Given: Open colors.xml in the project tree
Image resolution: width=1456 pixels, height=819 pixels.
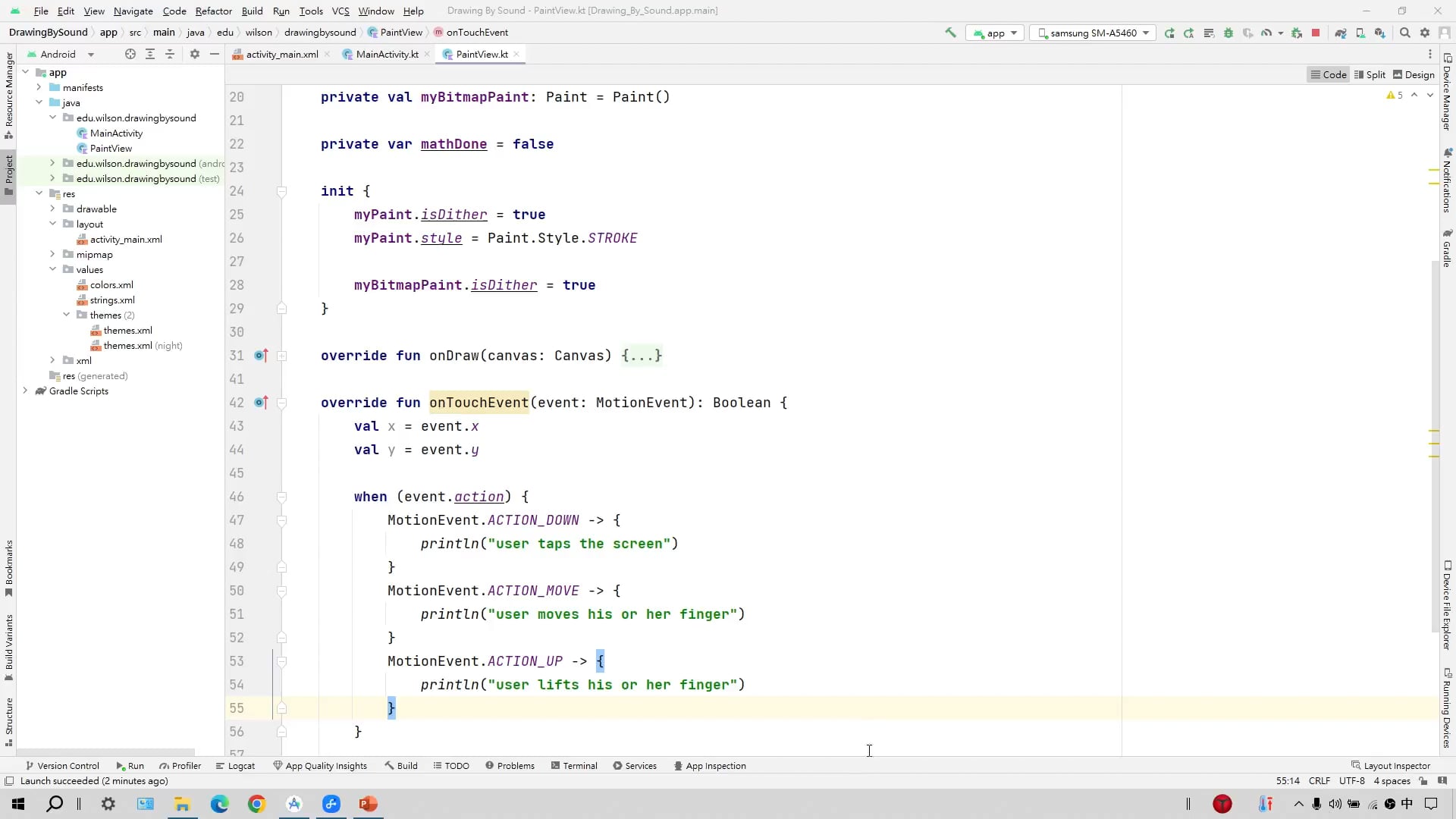Looking at the screenshot, I should pyautogui.click(x=111, y=284).
